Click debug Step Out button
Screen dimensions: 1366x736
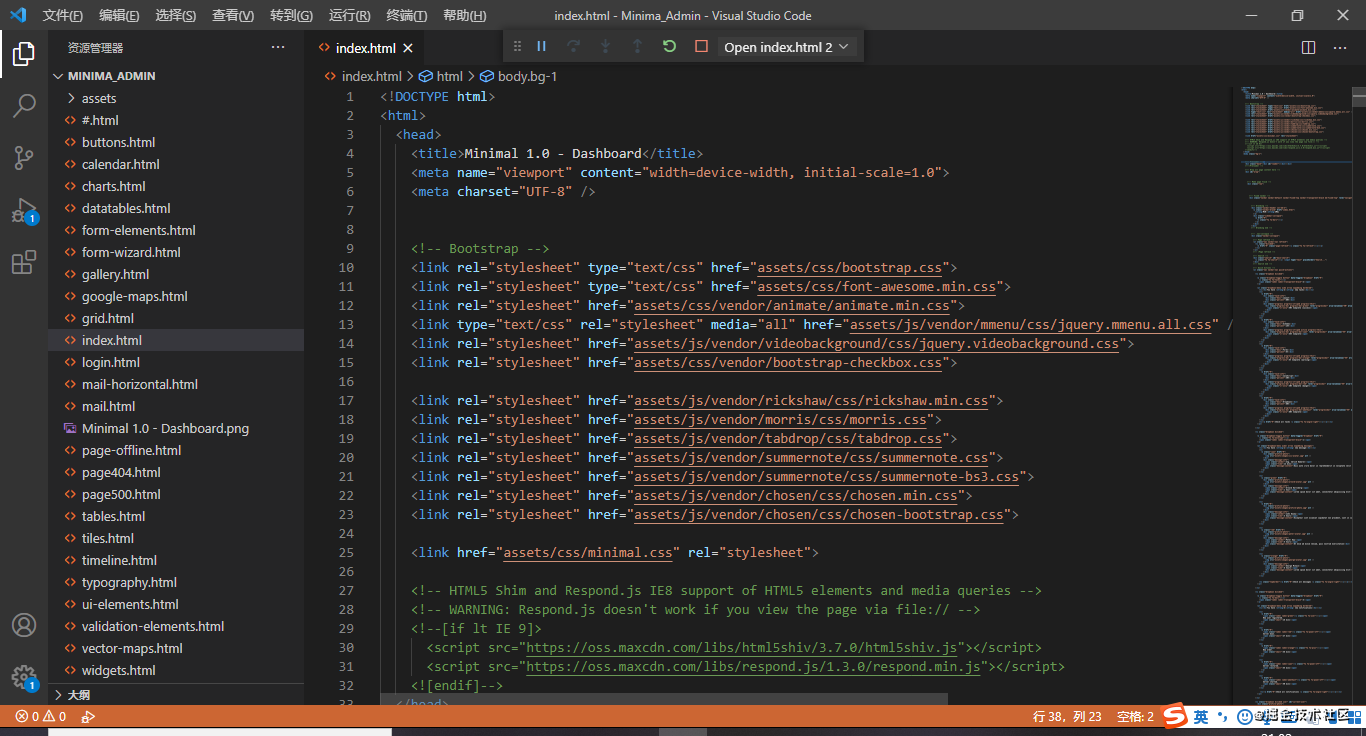(x=637, y=46)
